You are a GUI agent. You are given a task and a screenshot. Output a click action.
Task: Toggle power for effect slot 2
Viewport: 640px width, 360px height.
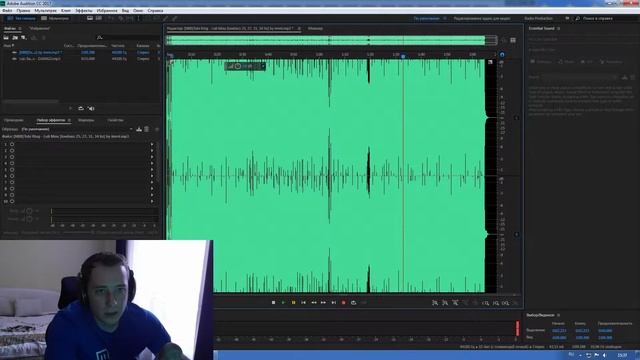[x=12, y=151]
